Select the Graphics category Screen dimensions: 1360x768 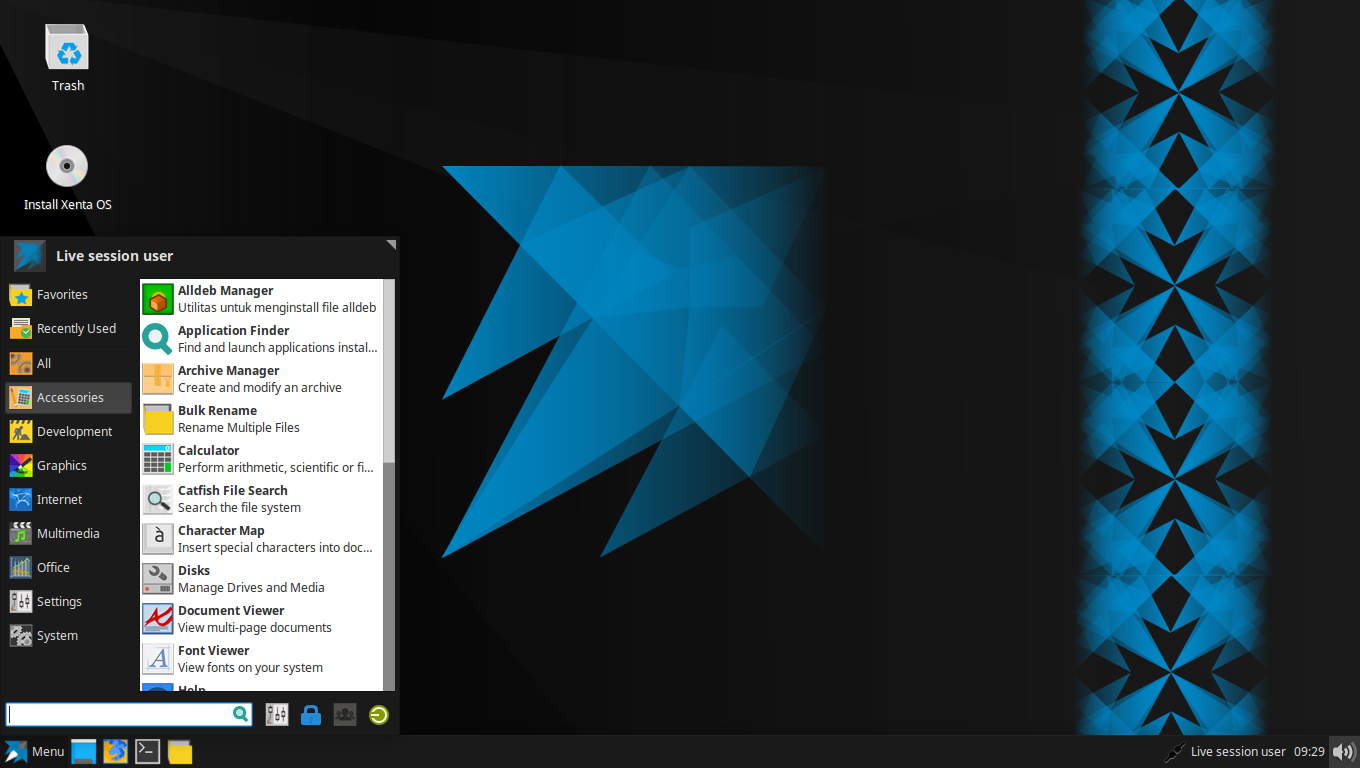pos(68,465)
